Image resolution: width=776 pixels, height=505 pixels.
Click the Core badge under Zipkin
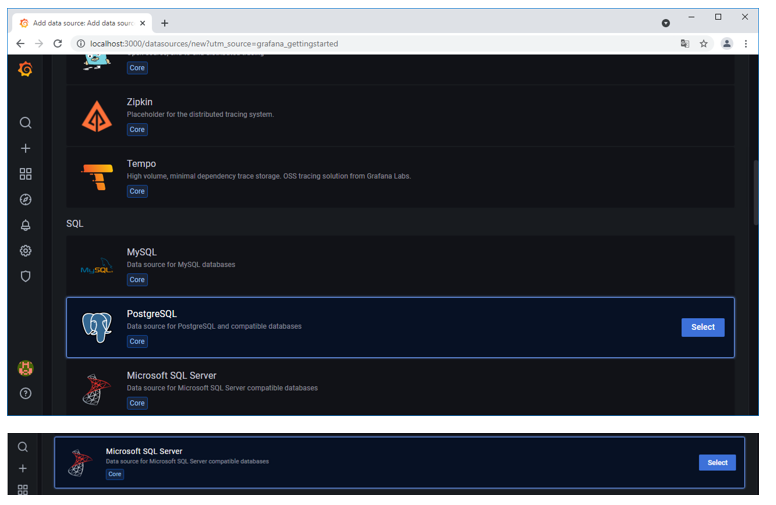(137, 130)
